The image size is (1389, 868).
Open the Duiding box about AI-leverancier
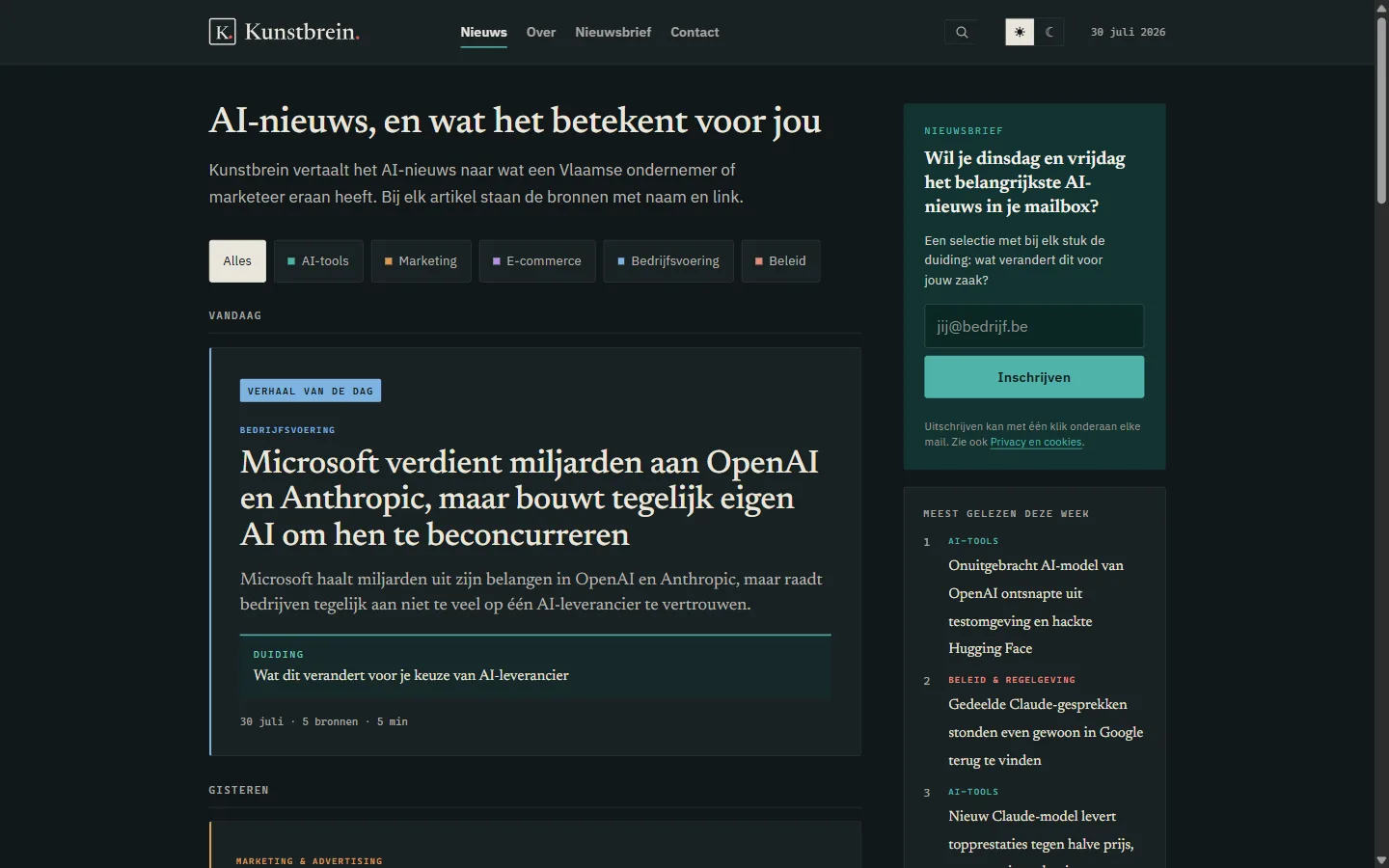[535, 666]
